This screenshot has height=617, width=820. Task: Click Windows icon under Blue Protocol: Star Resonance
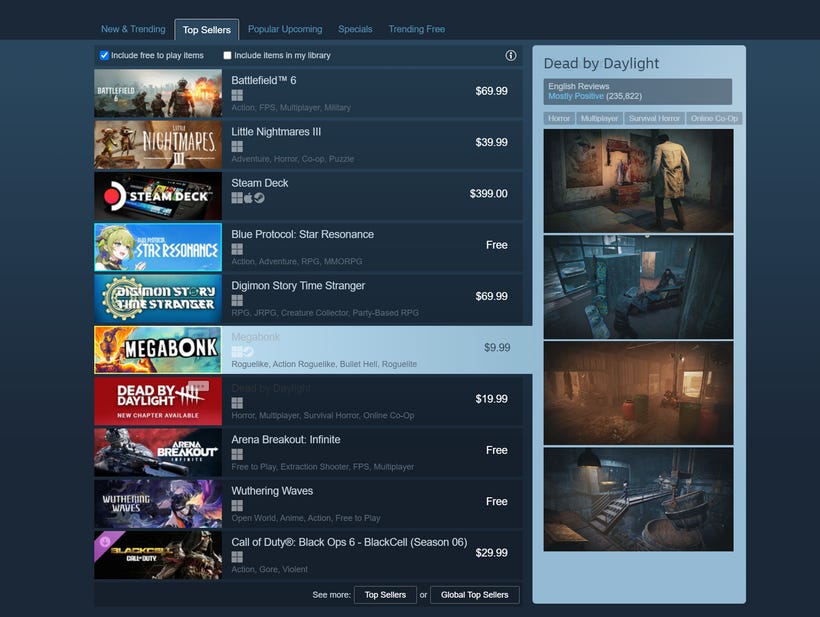click(237, 249)
